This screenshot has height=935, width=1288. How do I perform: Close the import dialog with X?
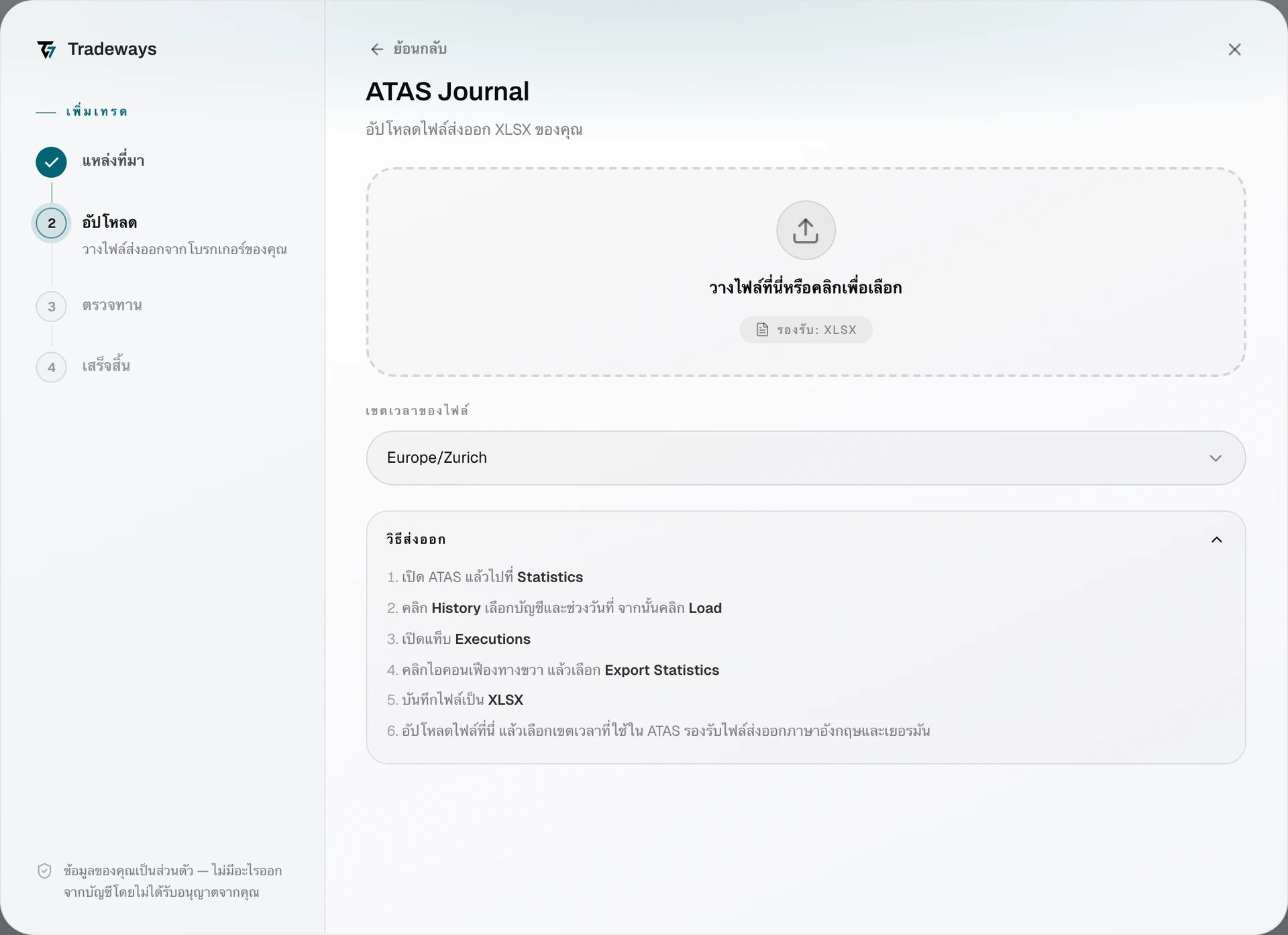coord(1234,50)
